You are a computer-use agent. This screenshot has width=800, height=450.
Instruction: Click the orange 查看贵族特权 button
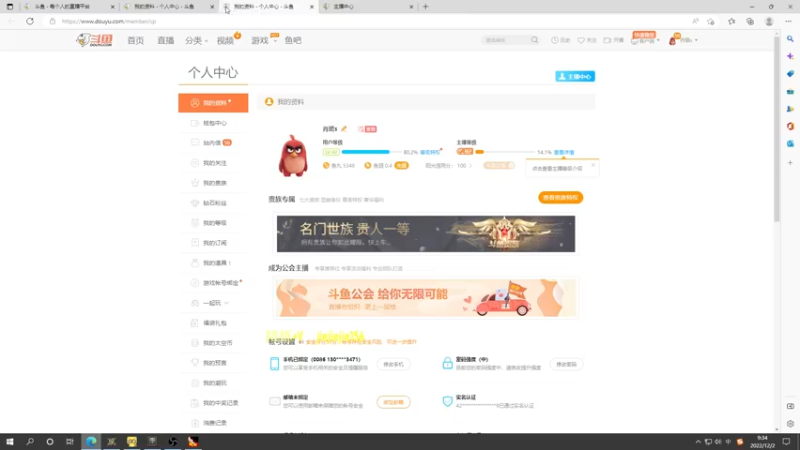[560, 197]
